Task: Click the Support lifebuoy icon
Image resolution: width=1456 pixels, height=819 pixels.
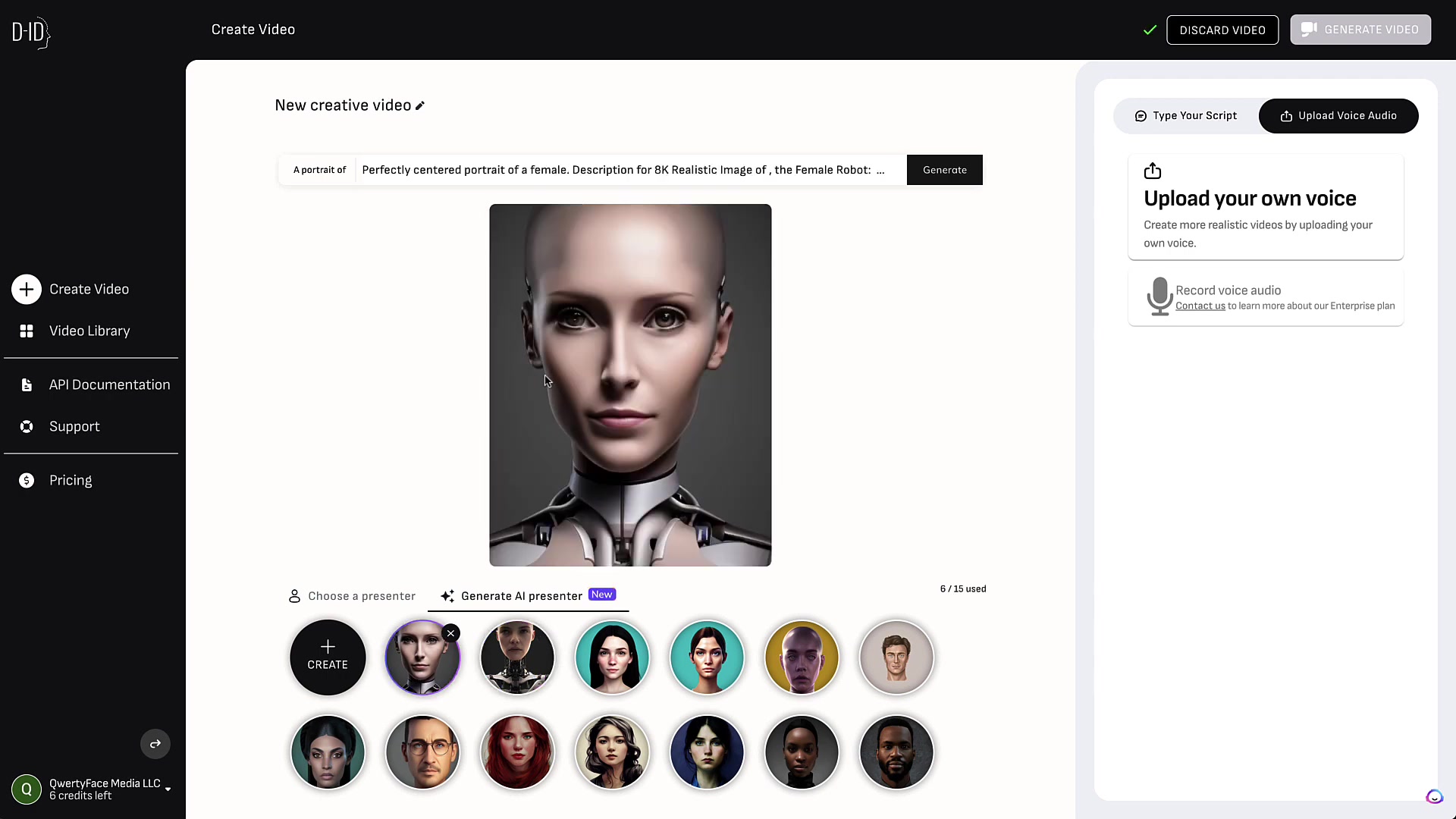Action: pyautogui.click(x=27, y=427)
